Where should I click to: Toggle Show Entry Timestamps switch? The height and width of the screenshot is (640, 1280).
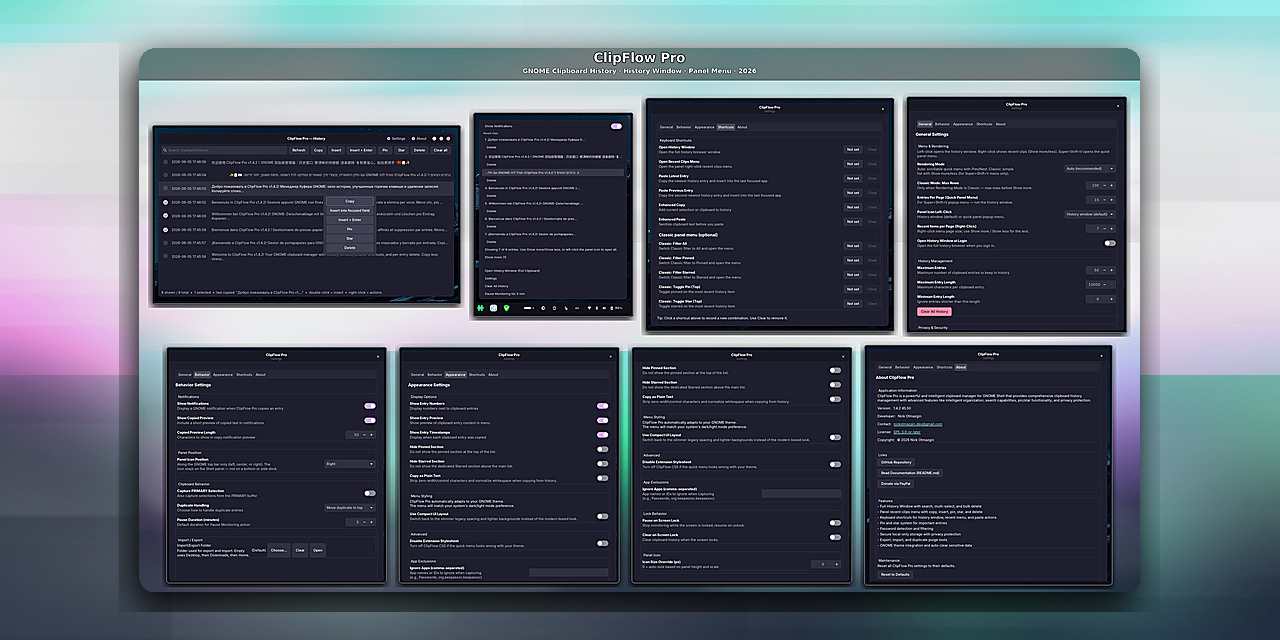click(x=603, y=435)
